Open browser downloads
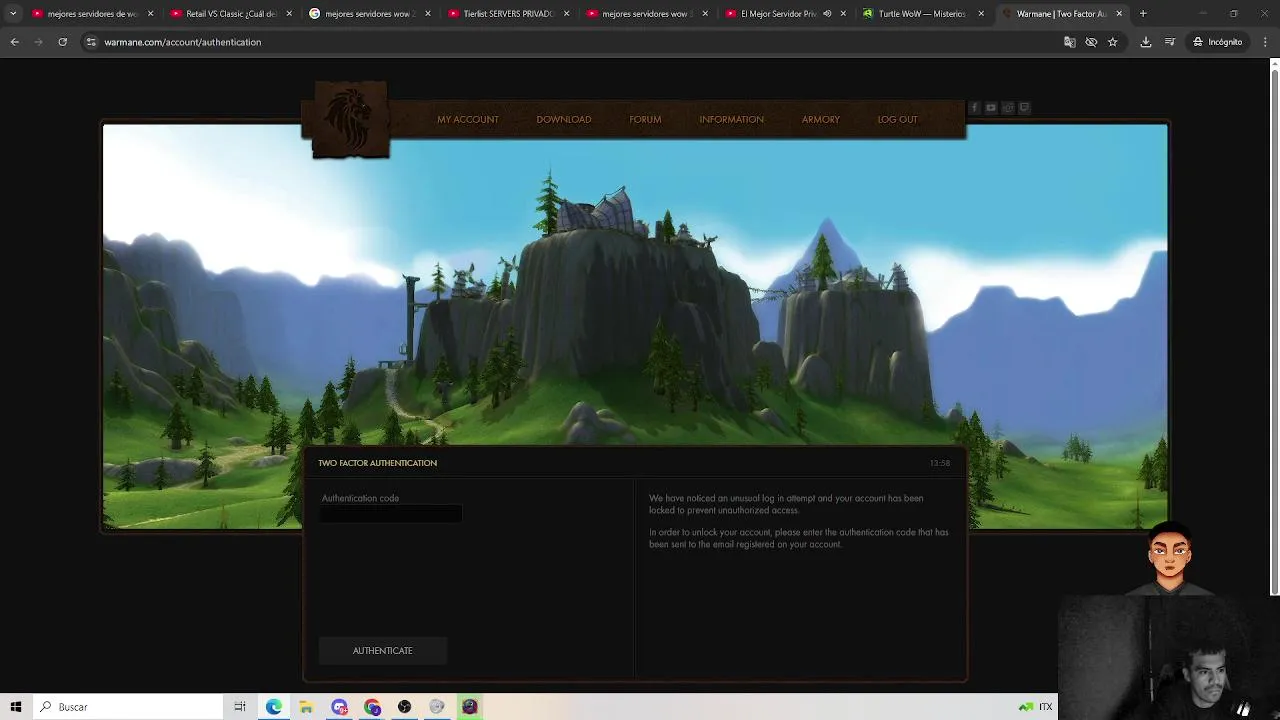Image resolution: width=1280 pixels, height=720 pixels. pyautogui.click(x=1146, y=42)
